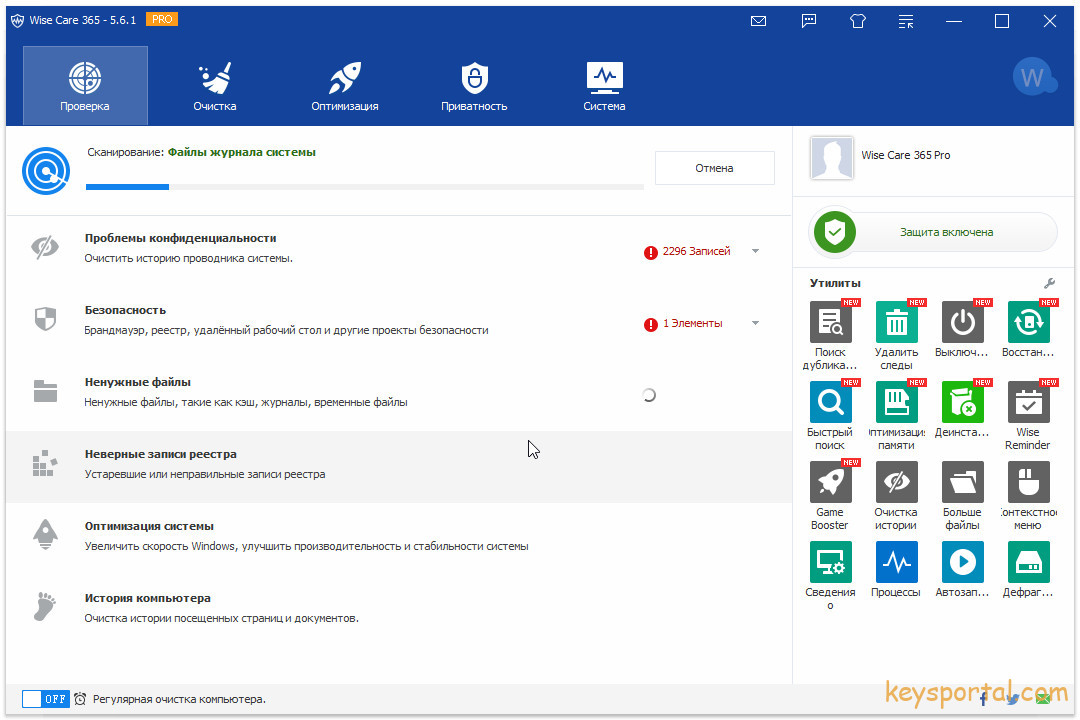Image resolution: width=1080 pixels, height=720 pixels.
Task: Open the Game Booster utility
Action: tap(830, 482)
